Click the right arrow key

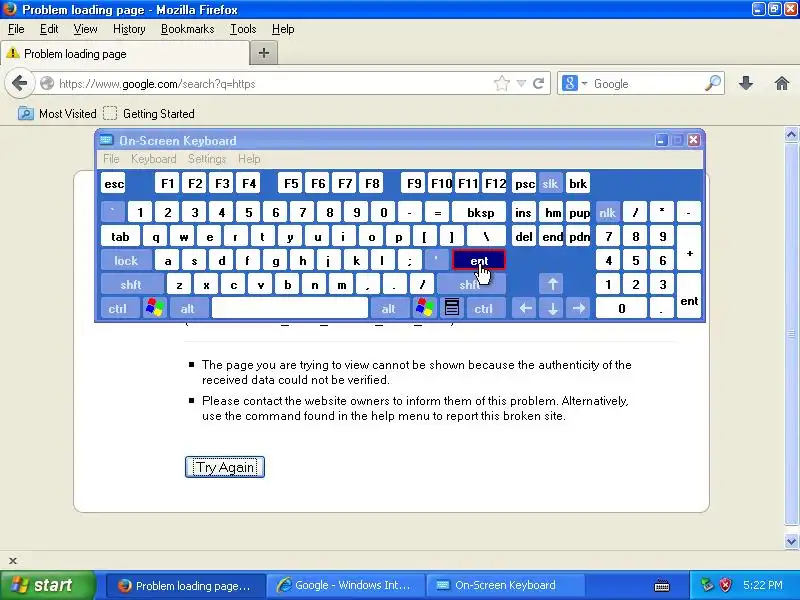pos(579,308)
